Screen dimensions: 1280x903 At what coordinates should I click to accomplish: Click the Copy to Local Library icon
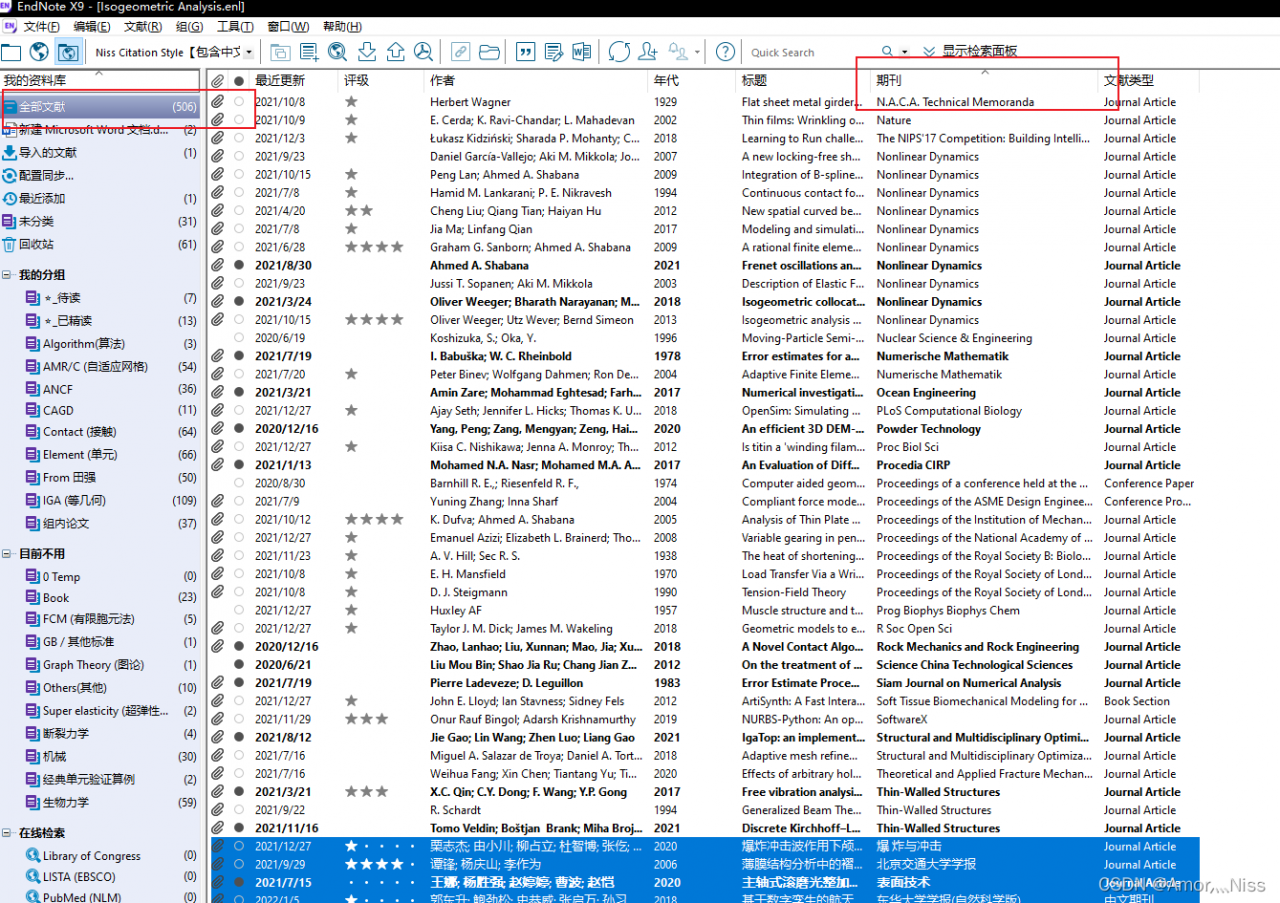pos(280,52)
